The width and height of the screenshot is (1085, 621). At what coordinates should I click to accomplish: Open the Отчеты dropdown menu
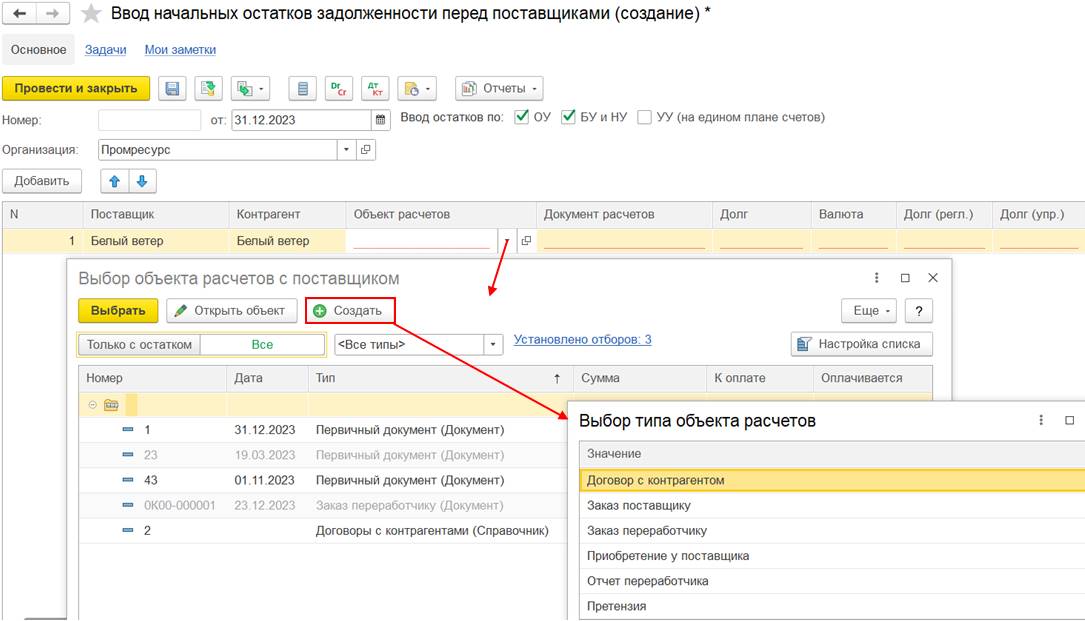tap(499, 88)
